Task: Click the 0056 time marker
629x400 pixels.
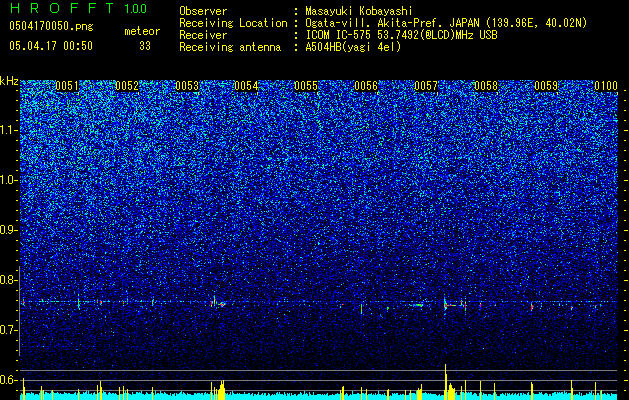Action: point(366,86)
